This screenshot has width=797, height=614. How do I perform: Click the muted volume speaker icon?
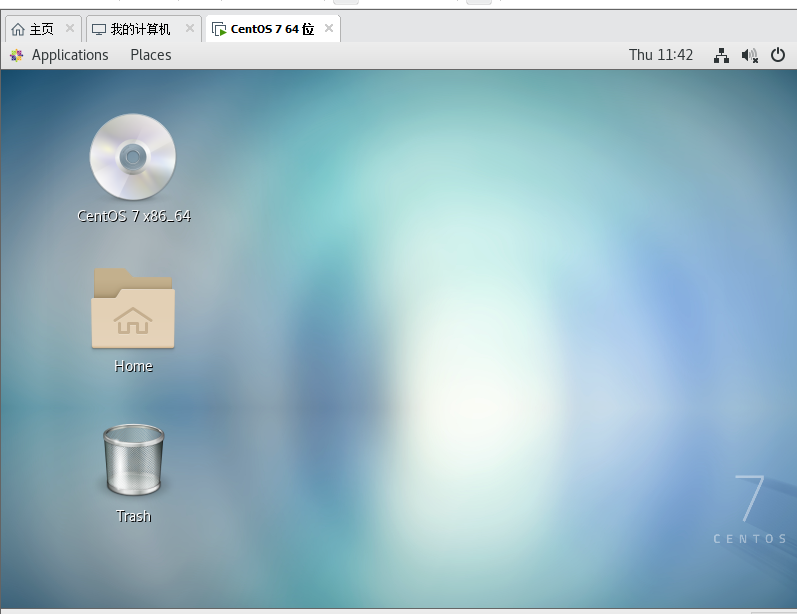click(750, 55)
